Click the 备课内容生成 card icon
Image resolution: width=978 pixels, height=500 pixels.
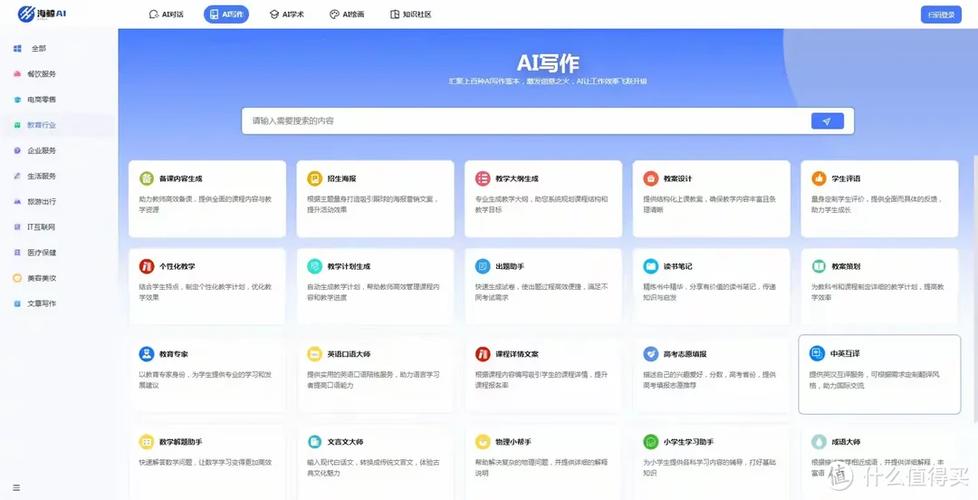pyautogui.click(x=147, y=179)
